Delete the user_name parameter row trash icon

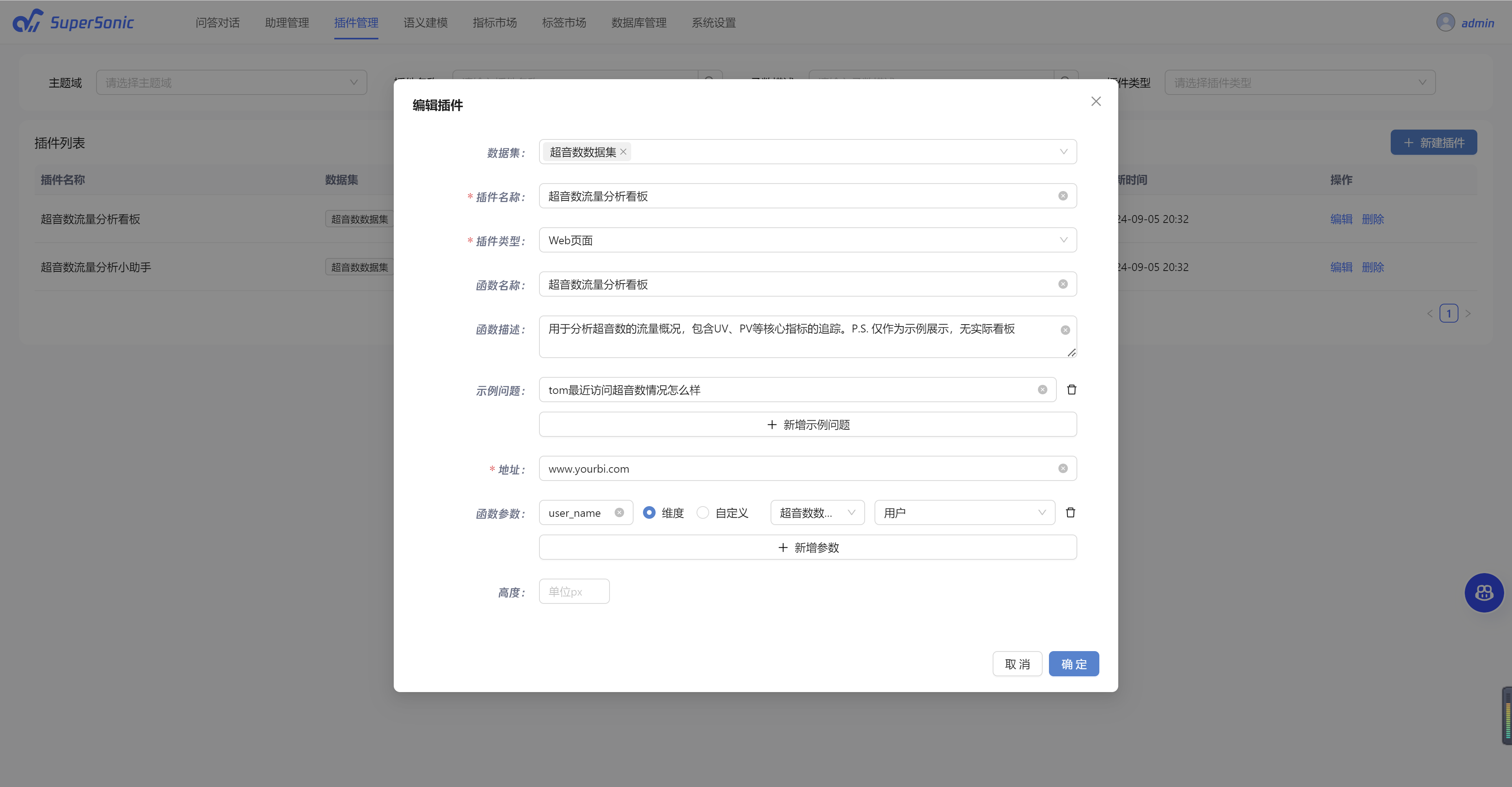[1070, 513]
